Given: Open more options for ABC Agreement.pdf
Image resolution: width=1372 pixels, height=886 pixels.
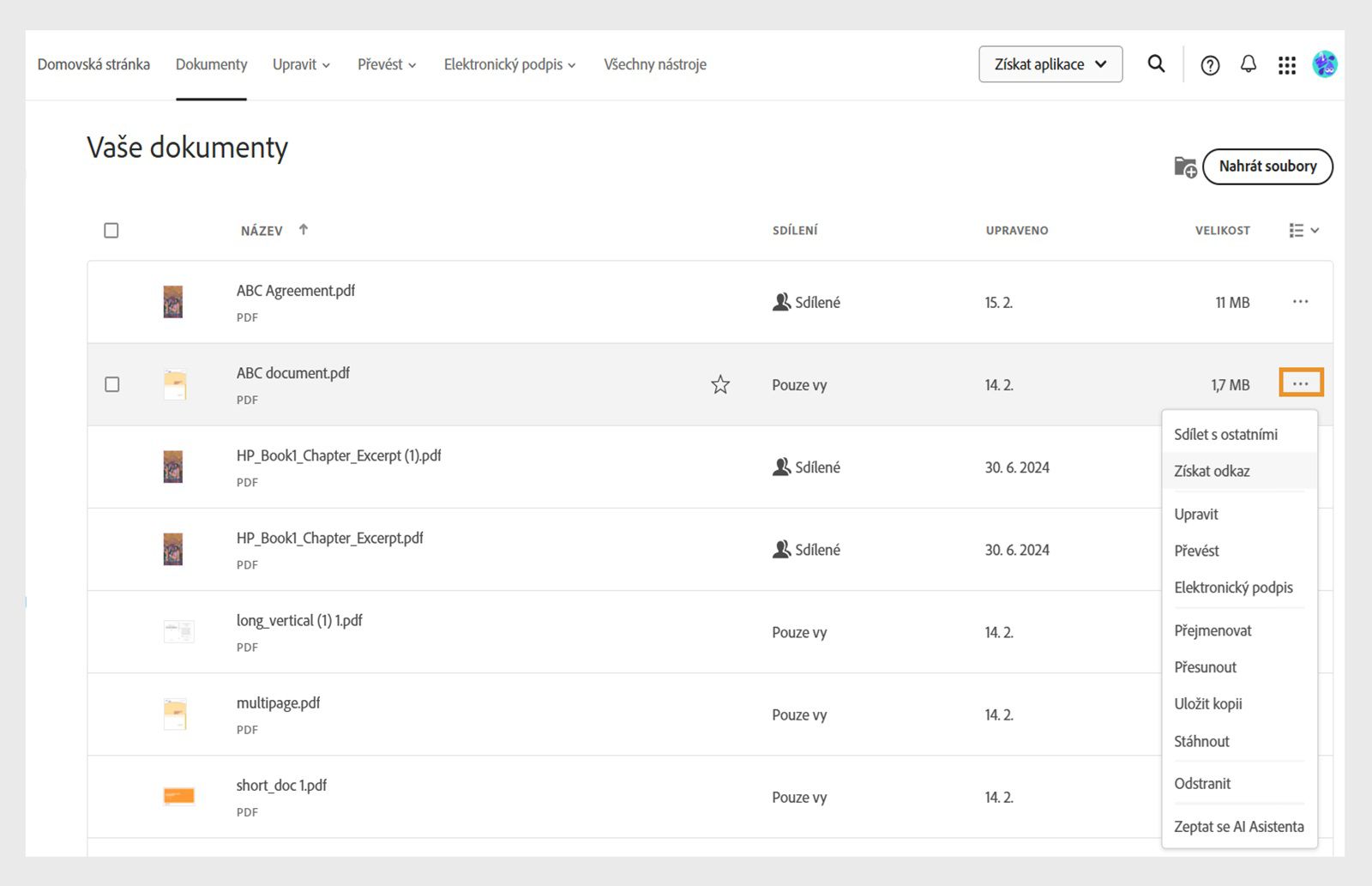Looking at the screenshot, I should 1300,302.
